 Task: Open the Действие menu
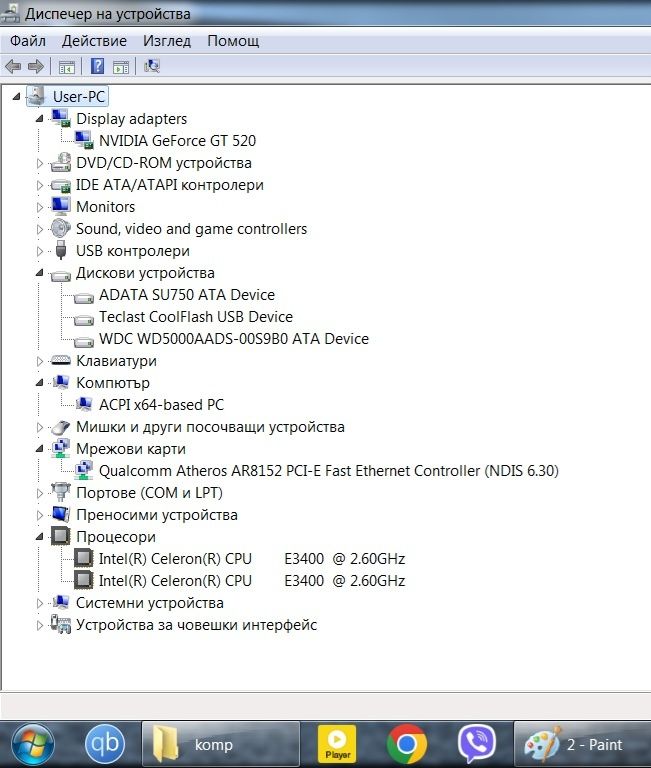[94, 41]
